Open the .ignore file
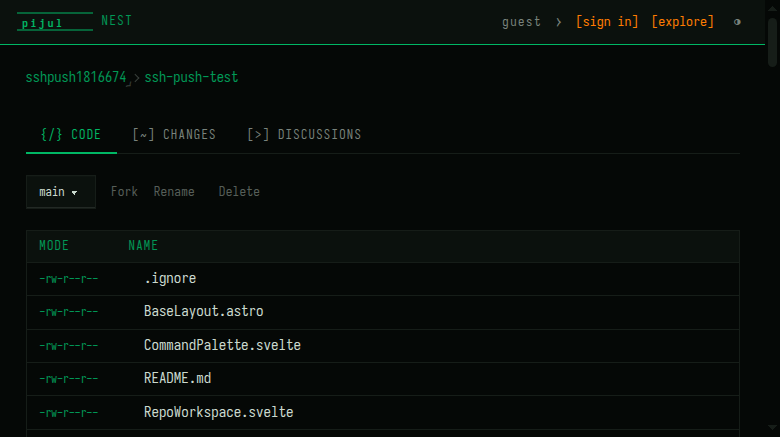 coord(170,278)
